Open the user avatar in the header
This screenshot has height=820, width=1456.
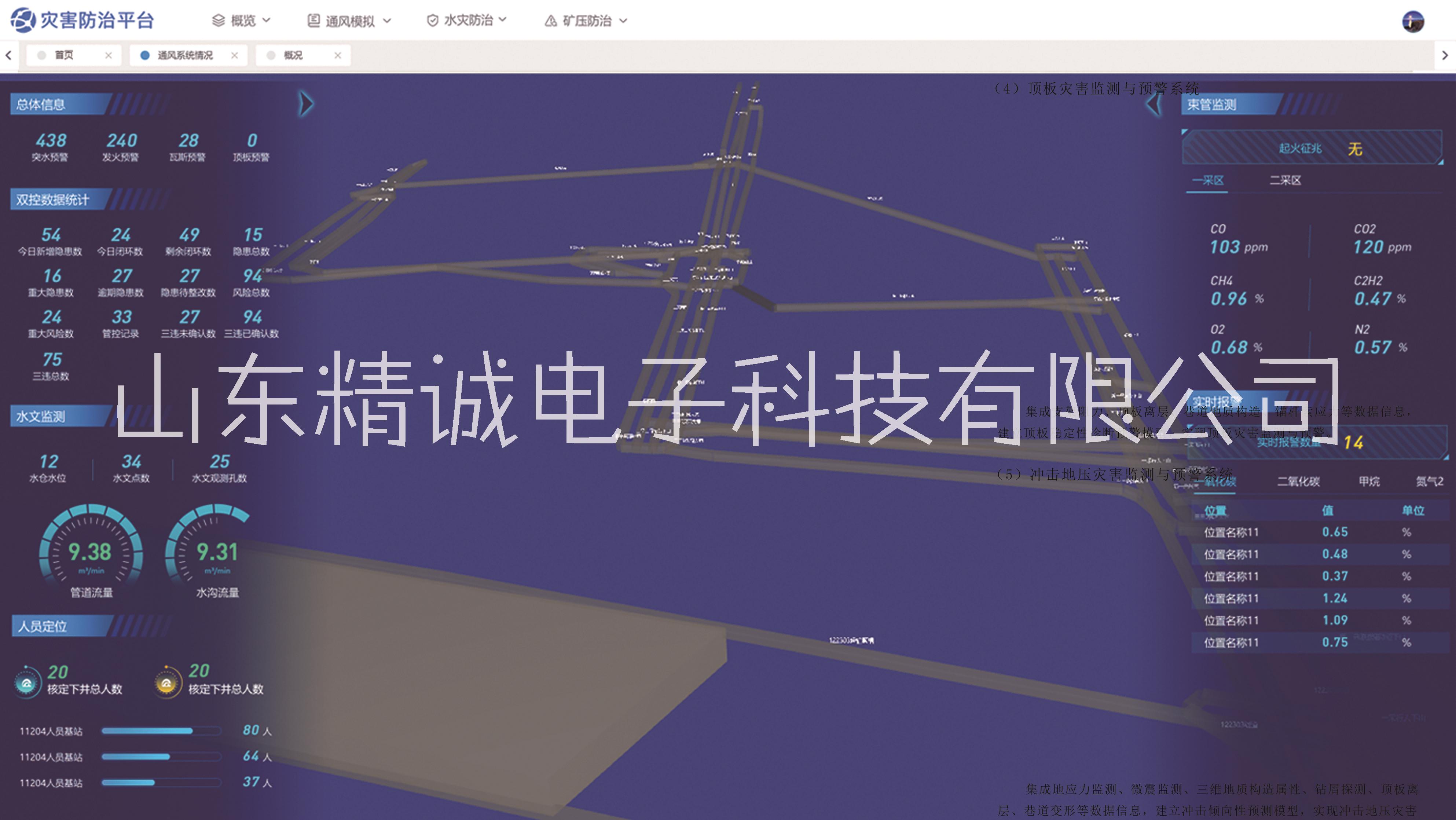coord(1413,22)
